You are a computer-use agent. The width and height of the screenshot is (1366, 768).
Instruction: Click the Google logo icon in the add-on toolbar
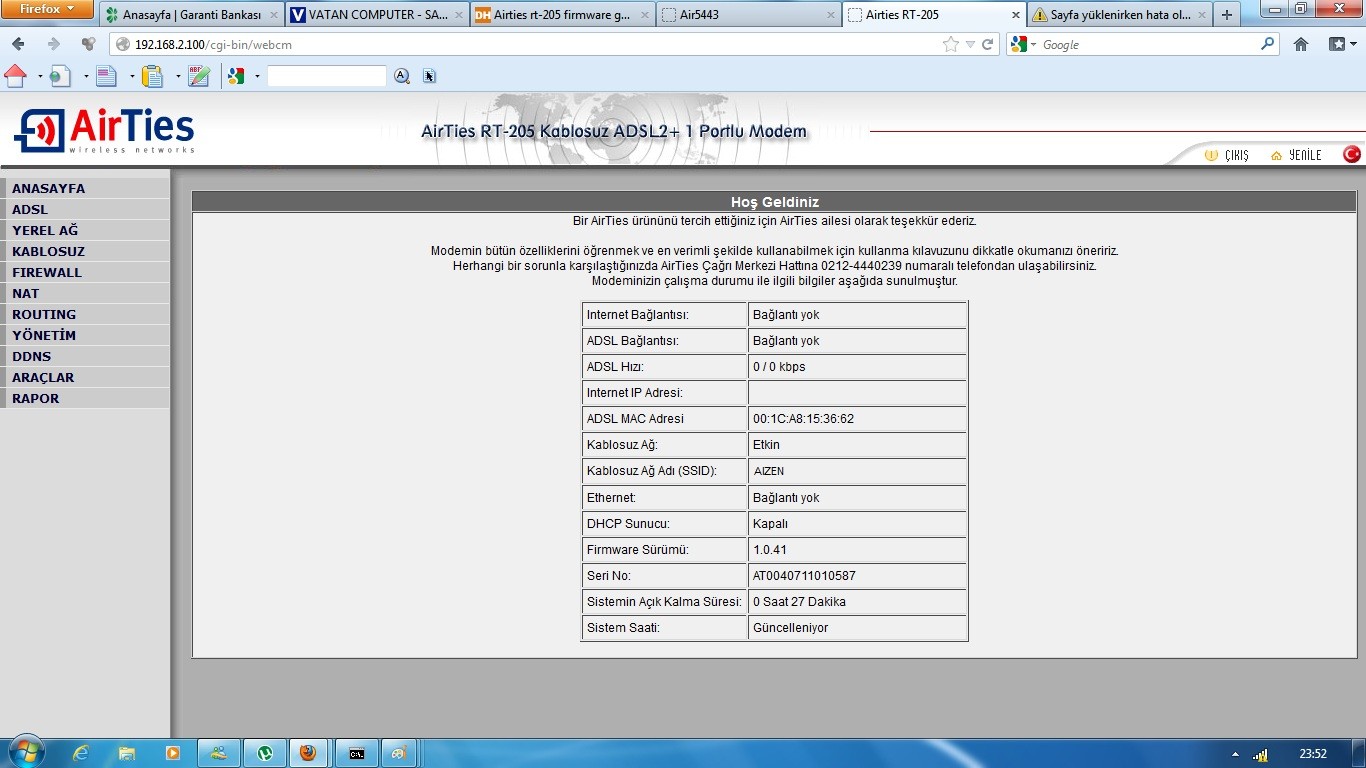pyautogui.click(x=237, y=75)
